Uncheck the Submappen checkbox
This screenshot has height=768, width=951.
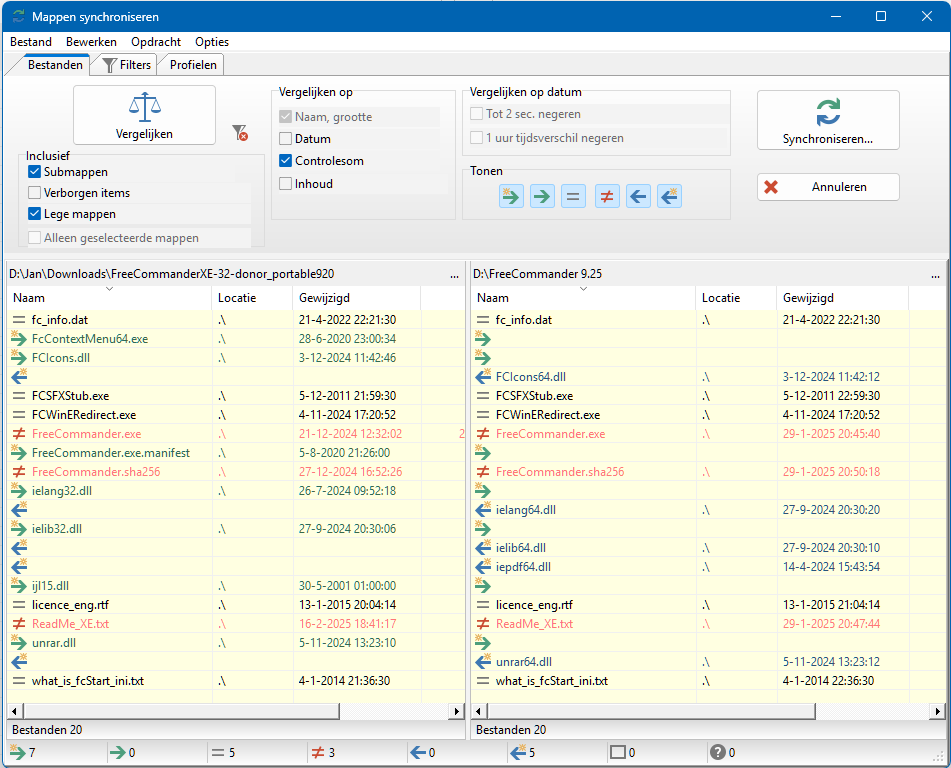coord(35,172)
